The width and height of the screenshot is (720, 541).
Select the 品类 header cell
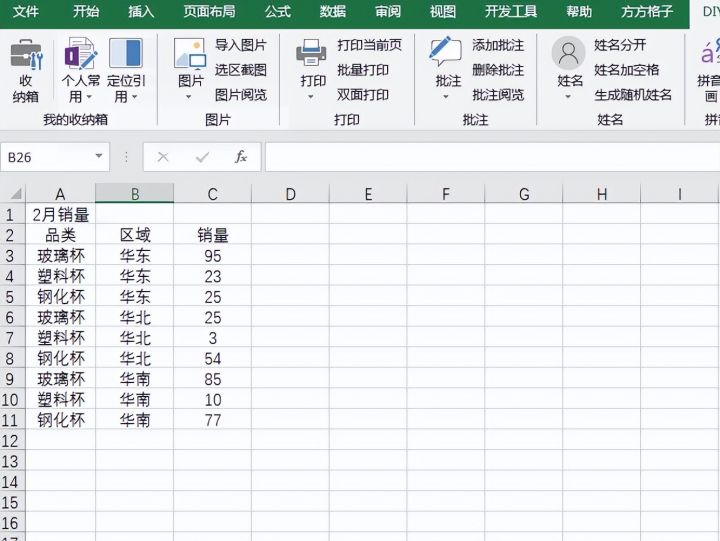[60, 235]
